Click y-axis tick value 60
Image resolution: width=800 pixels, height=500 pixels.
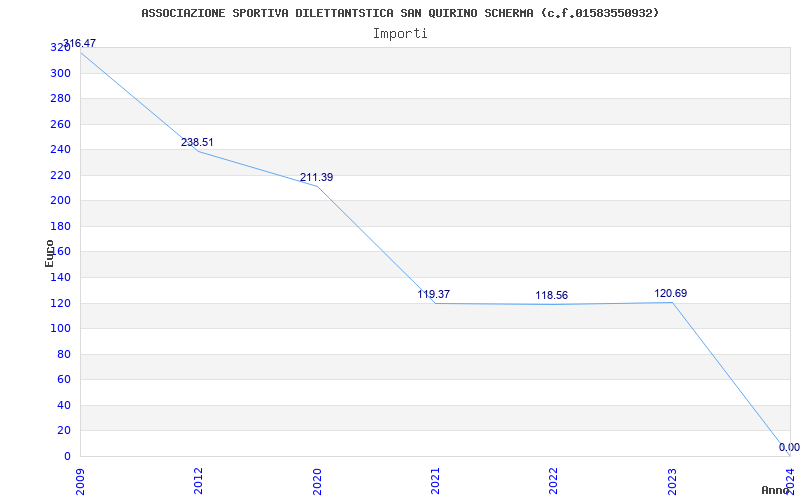(x=64, y=380)
